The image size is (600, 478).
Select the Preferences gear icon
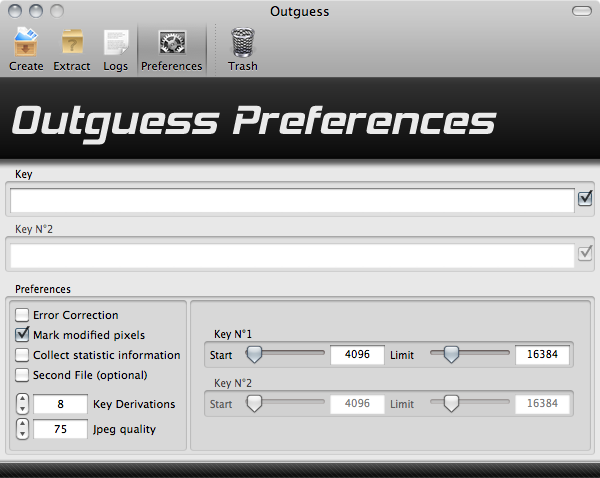172,42
